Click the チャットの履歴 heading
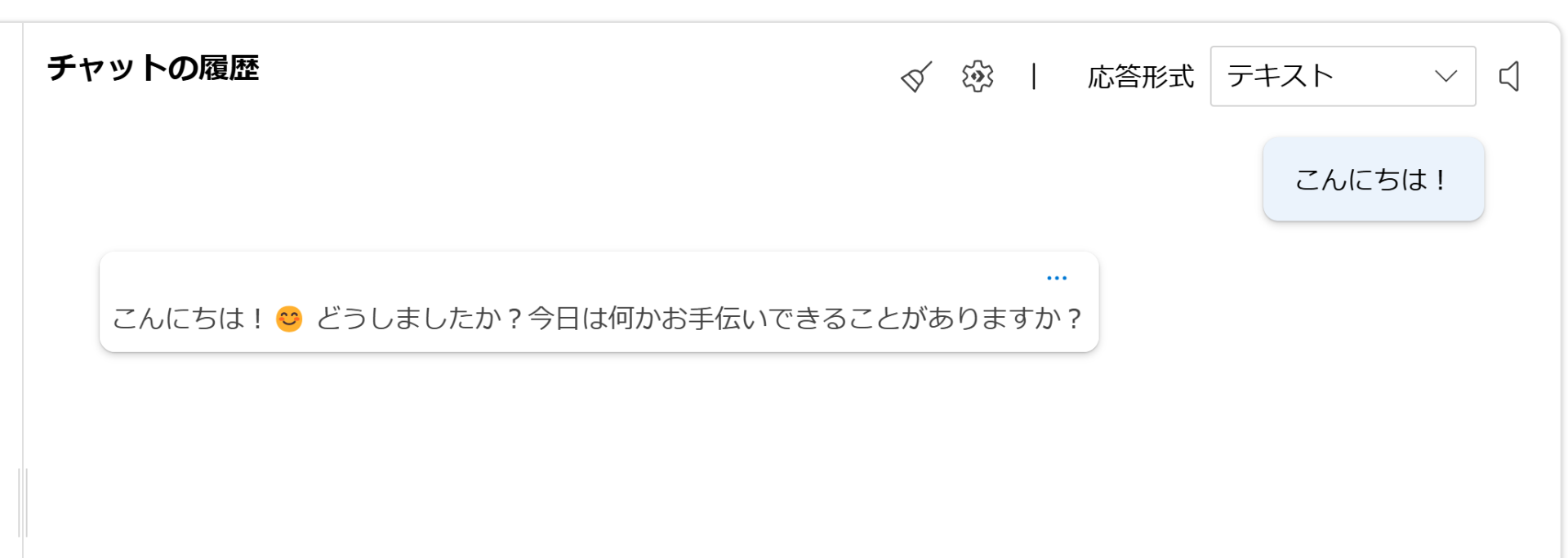1568x558 pixels. (154, 68)
